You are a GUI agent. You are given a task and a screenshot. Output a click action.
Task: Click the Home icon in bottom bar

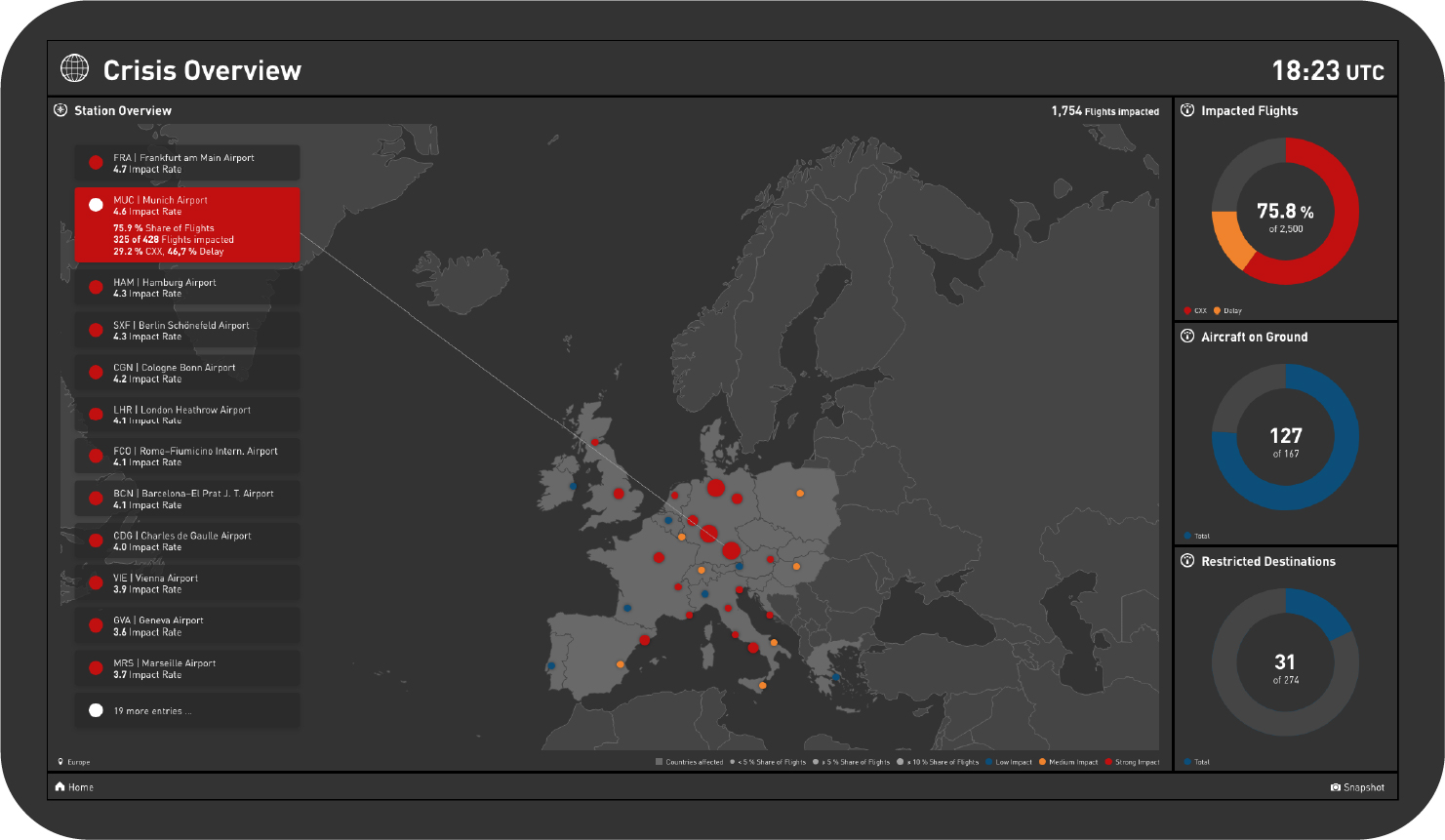coord(60,787)
